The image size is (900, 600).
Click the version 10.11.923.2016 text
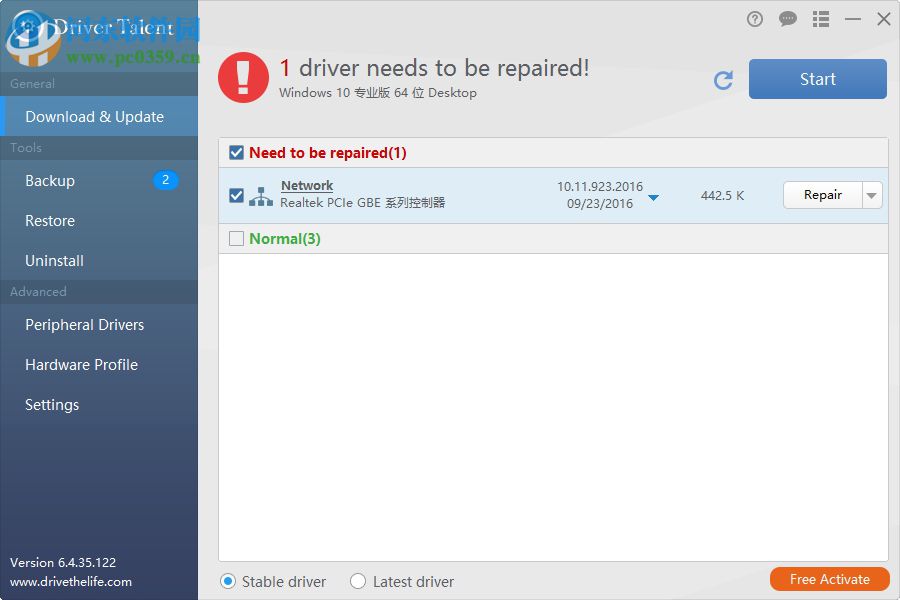[x=600, y=187]
